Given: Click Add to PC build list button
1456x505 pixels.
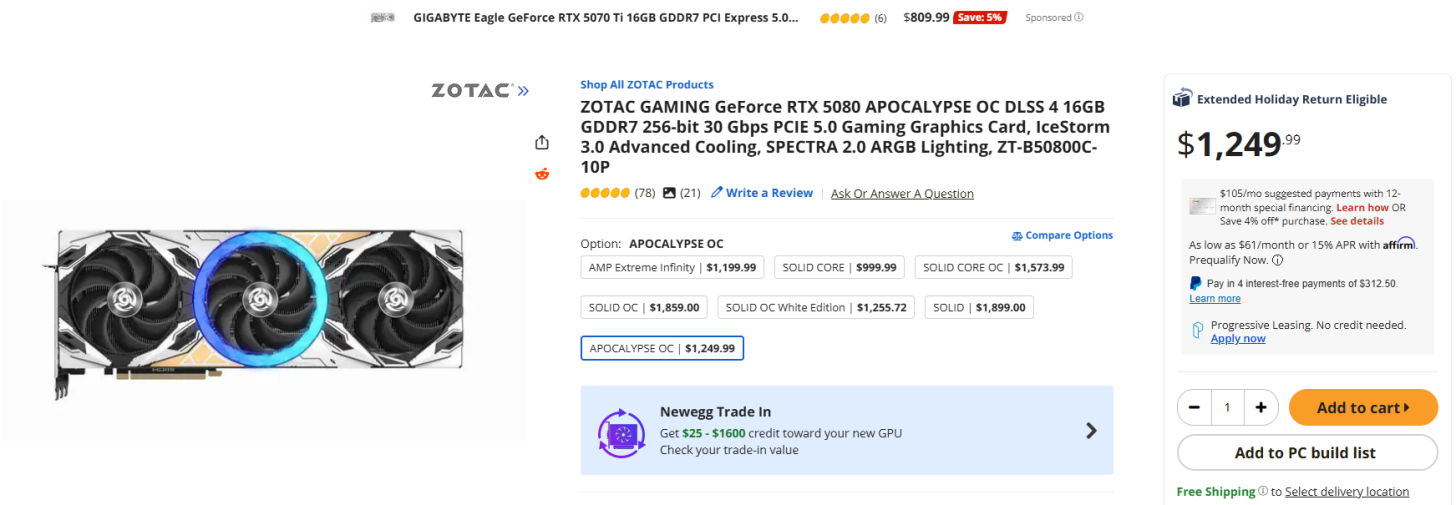Looking at the screenshot, I should click(1305, 453).
